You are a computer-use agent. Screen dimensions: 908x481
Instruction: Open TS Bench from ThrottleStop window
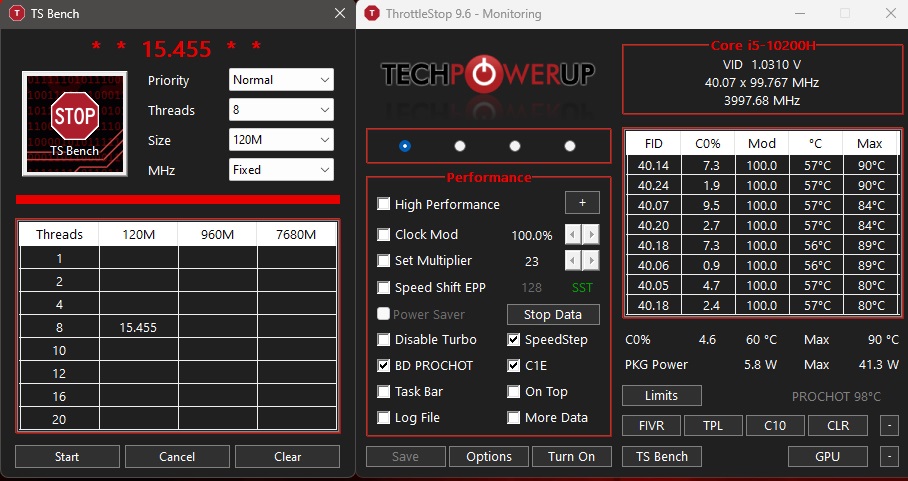[662, 456]
